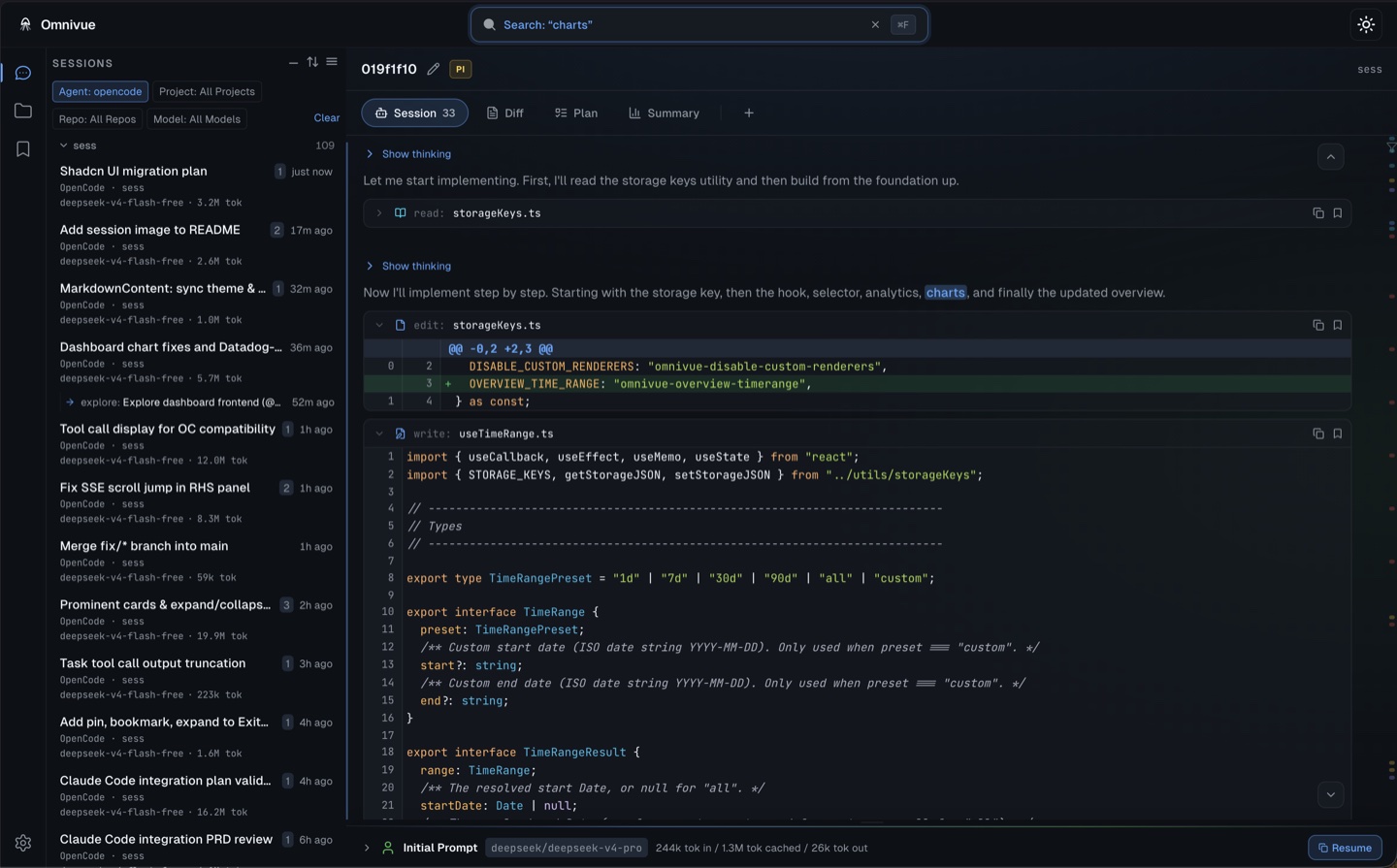
Task: Select Fix SSE scroll jump in RHS panel
Action: tap(196, 502)
